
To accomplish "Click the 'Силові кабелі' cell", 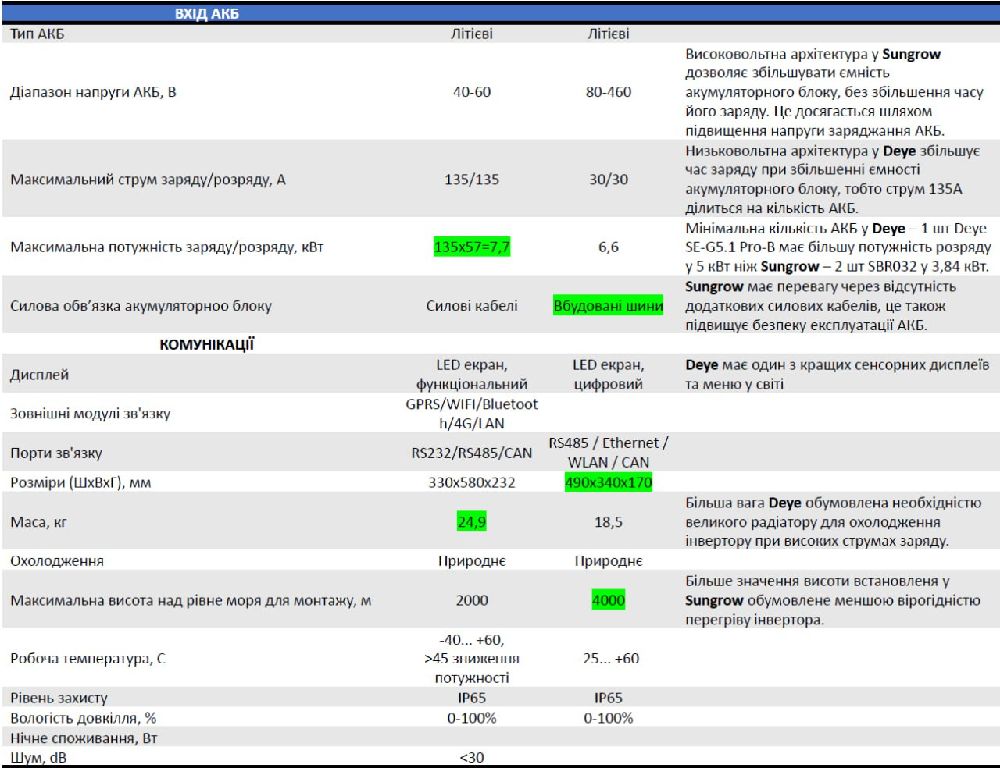I will tap(472, 306).
